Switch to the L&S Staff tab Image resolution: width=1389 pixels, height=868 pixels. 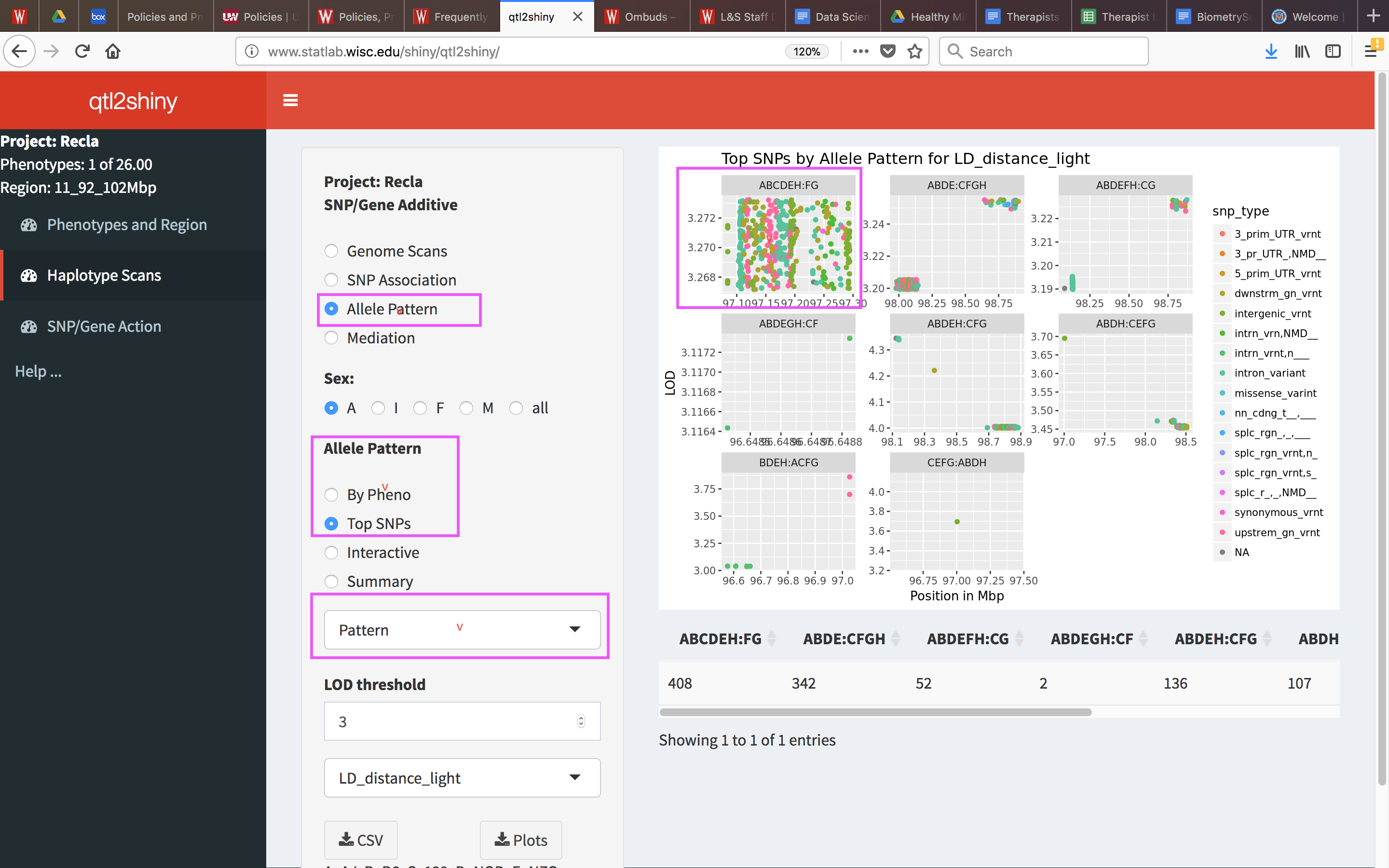(736, 17)
